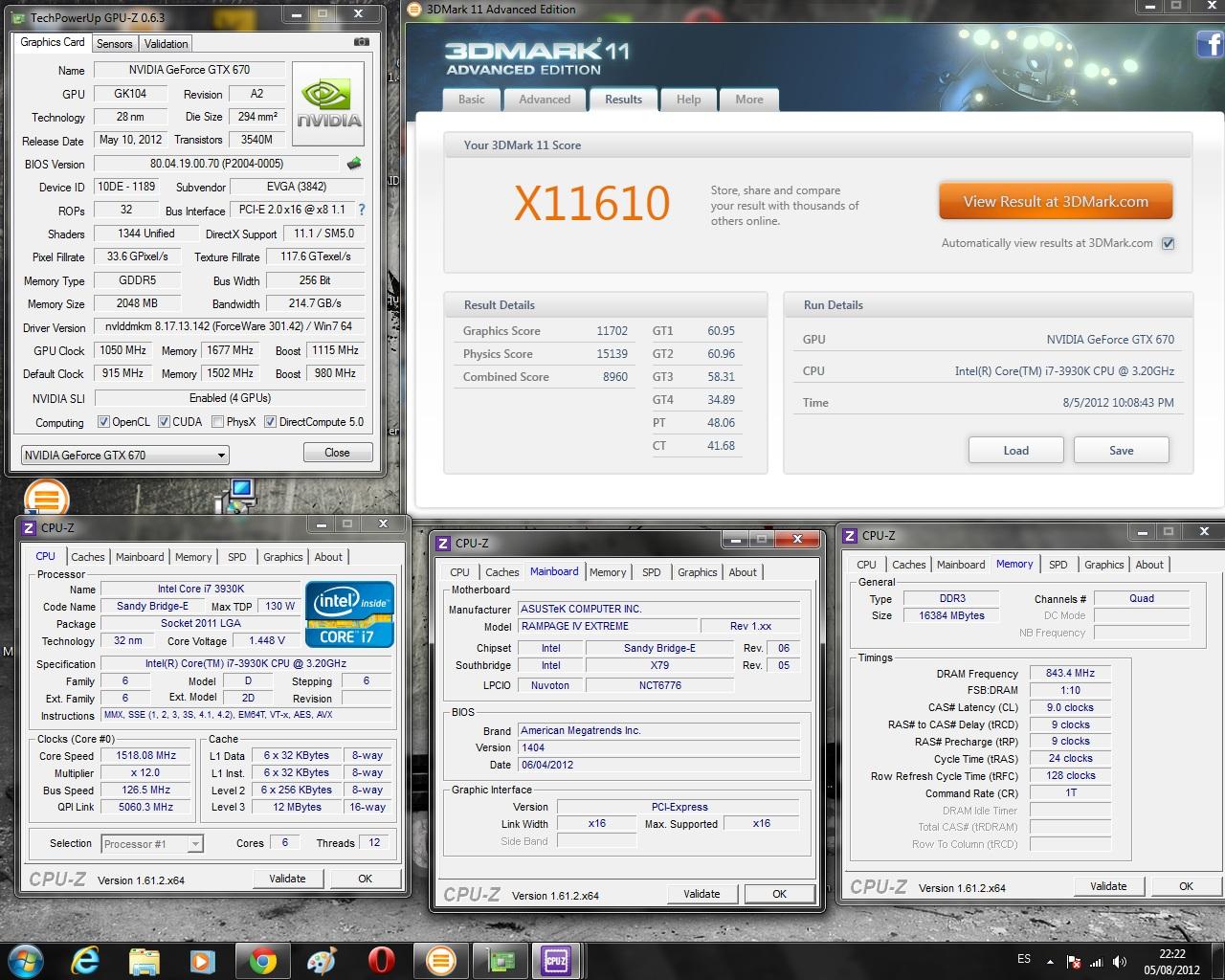Click the Save button in Run Details
The image size is (1225, 980).
(1122, 451)
